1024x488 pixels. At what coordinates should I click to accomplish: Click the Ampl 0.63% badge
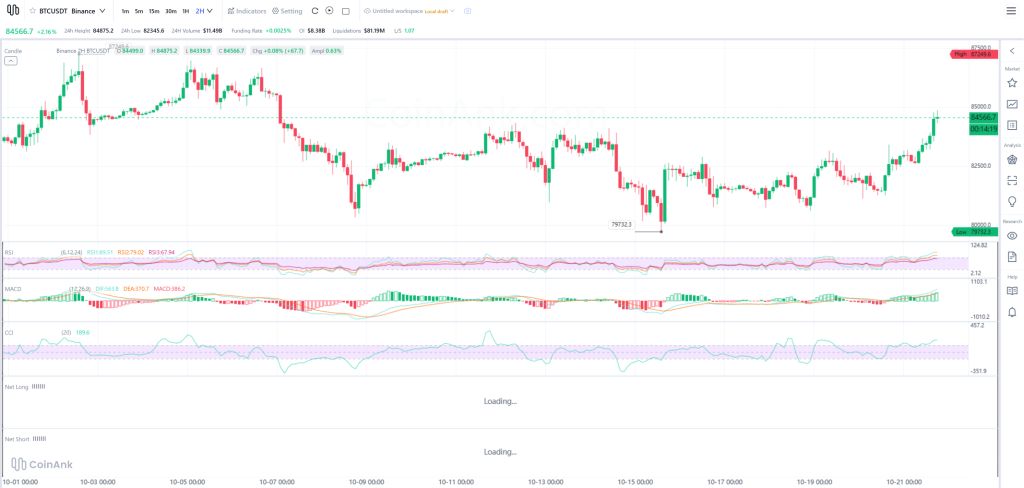tap(326, 50)
